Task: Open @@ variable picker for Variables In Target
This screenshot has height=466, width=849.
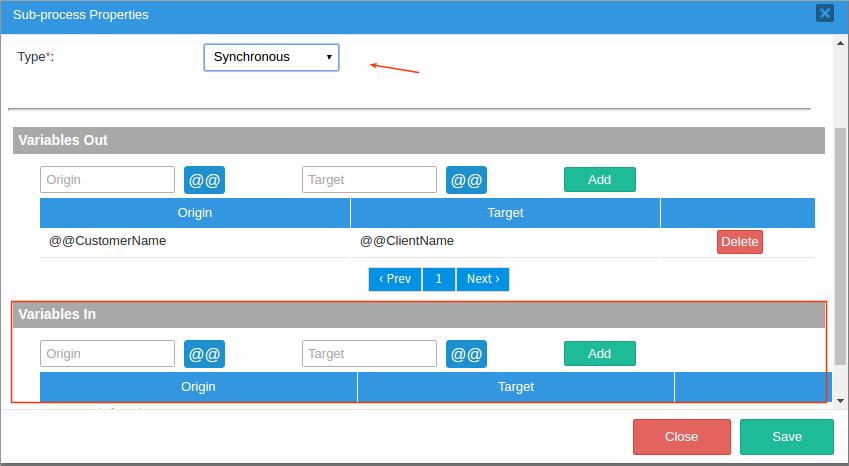Action: [466, 354]
